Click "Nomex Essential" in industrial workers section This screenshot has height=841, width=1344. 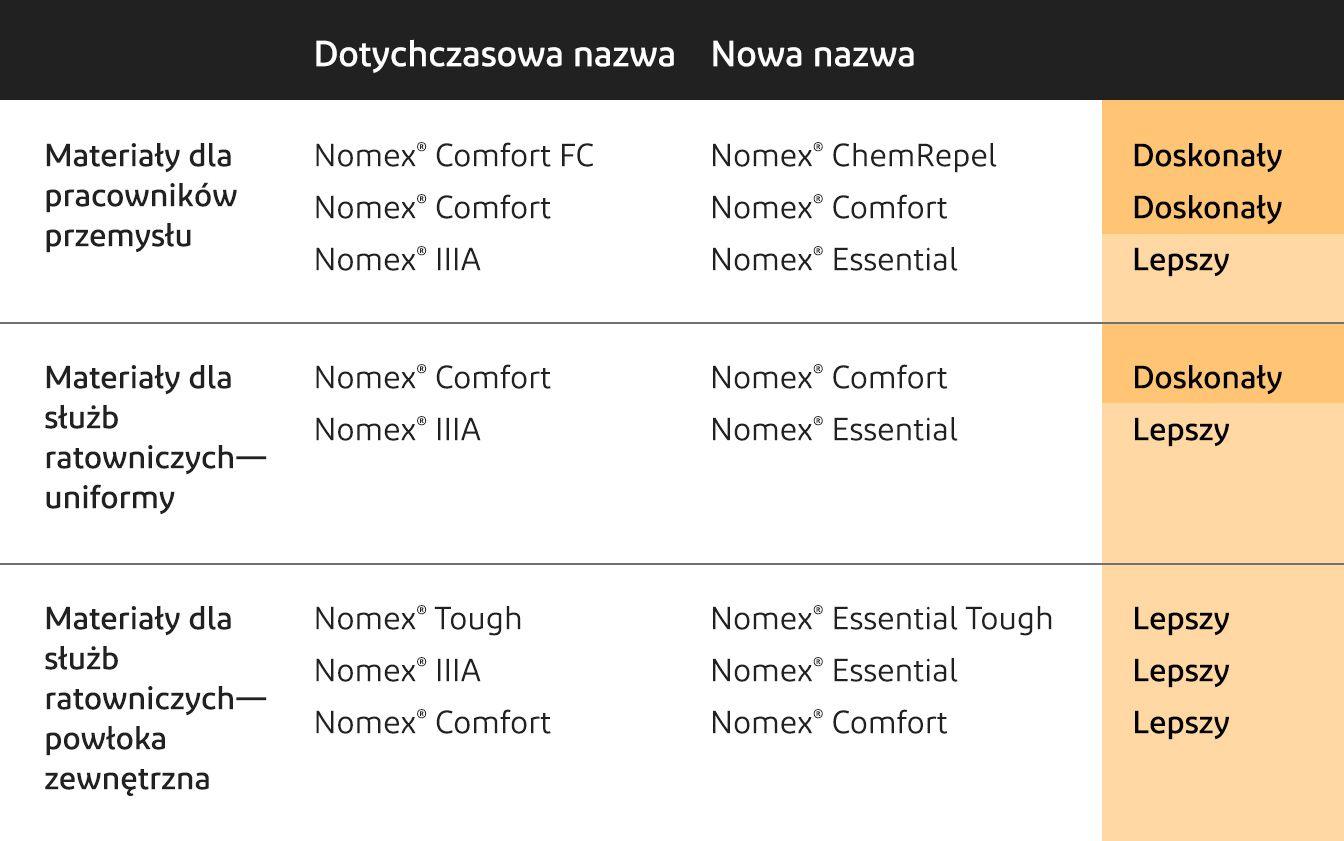pyautogui.click(x=834, y=260)
